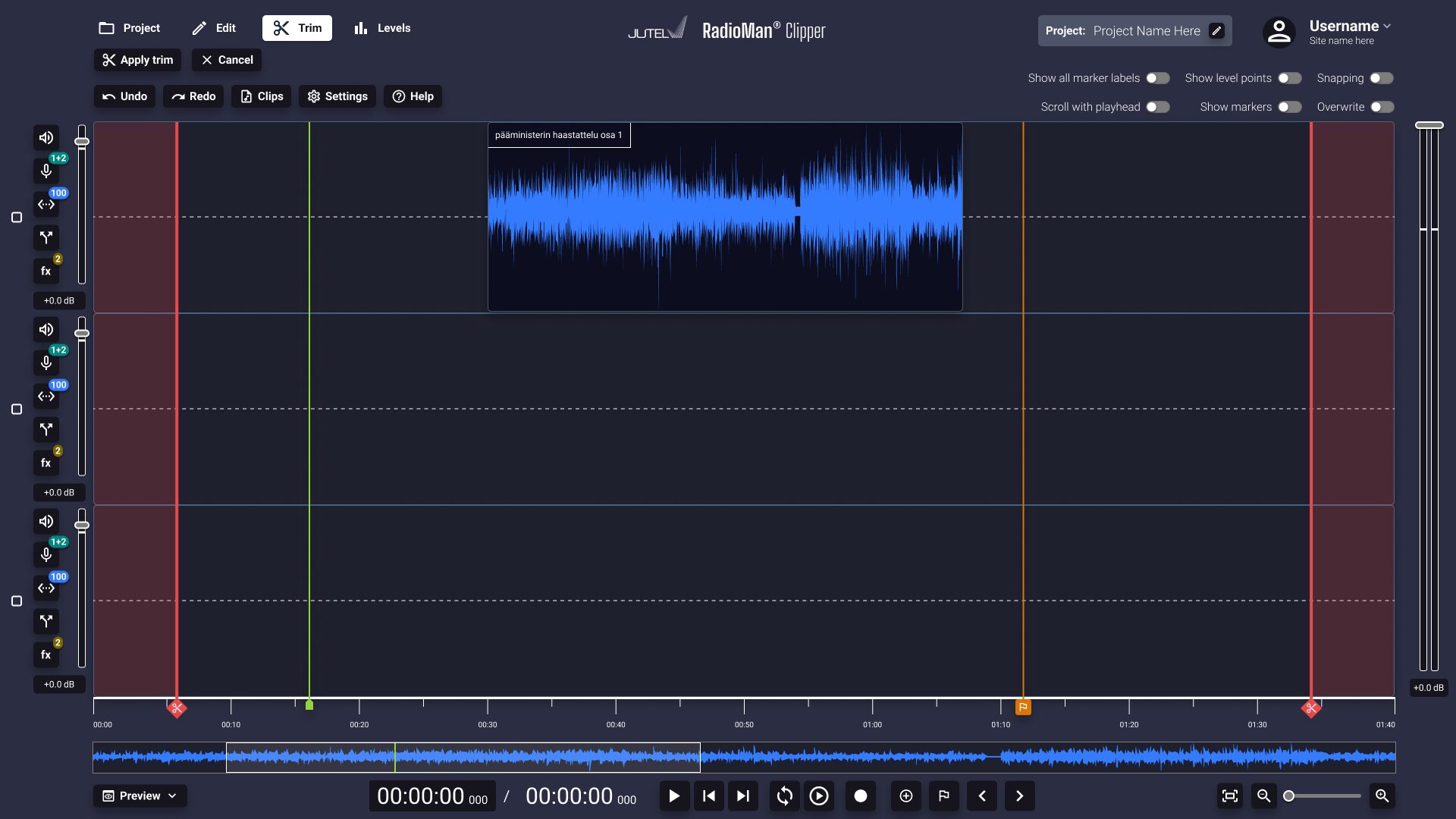Click the first track microphone input icon

click(x=46, y=171)
